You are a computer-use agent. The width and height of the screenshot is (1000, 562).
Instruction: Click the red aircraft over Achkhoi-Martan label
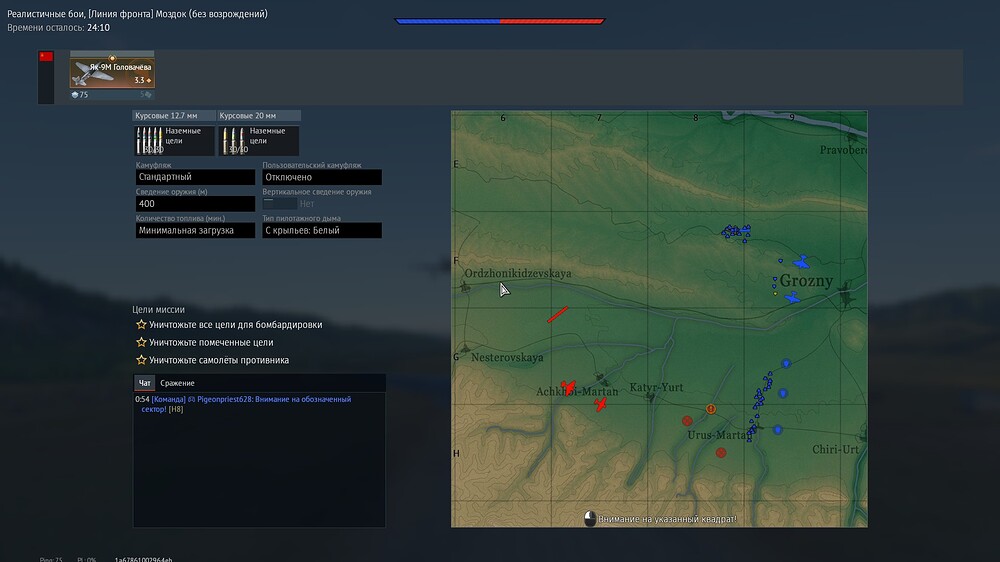[x=568, y=387]
